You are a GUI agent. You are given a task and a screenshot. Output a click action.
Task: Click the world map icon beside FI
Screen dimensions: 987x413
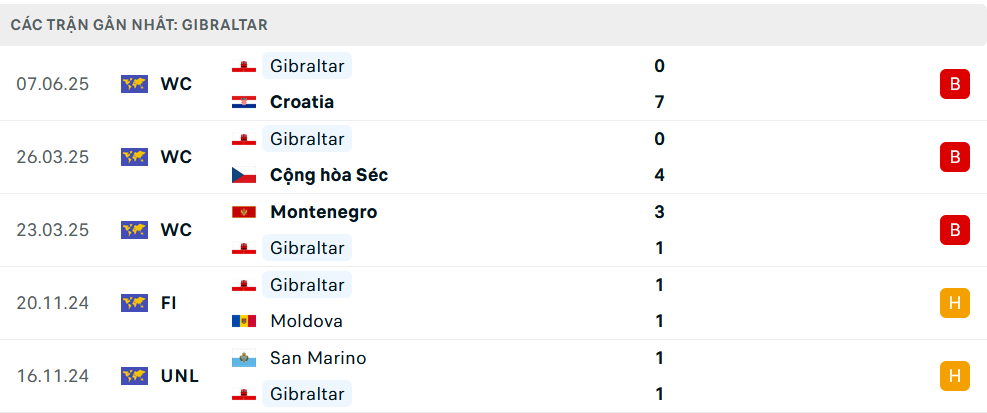pyautogui.click(x=134, y=303)
